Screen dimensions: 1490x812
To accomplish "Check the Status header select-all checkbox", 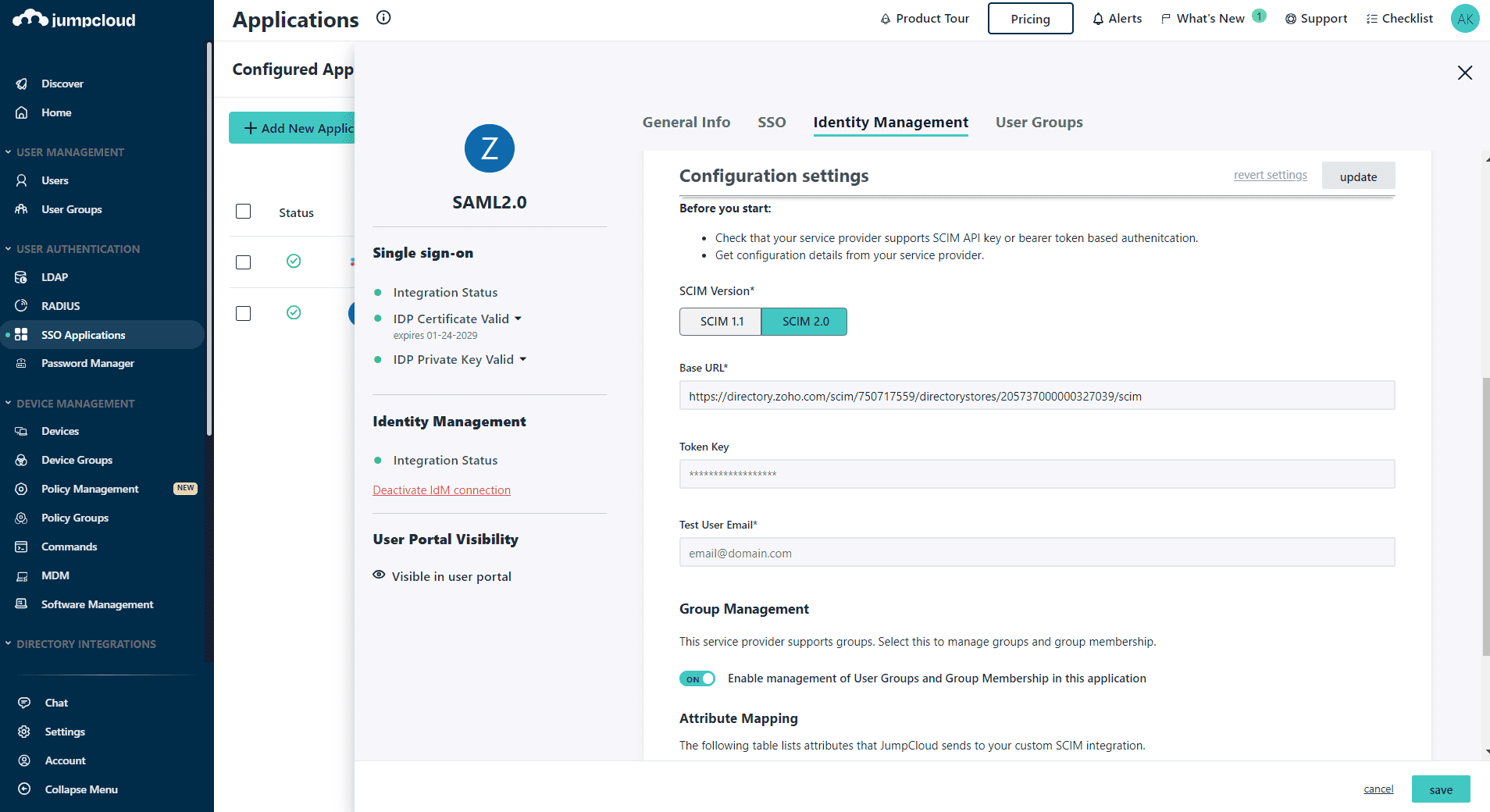I will 244,212.
